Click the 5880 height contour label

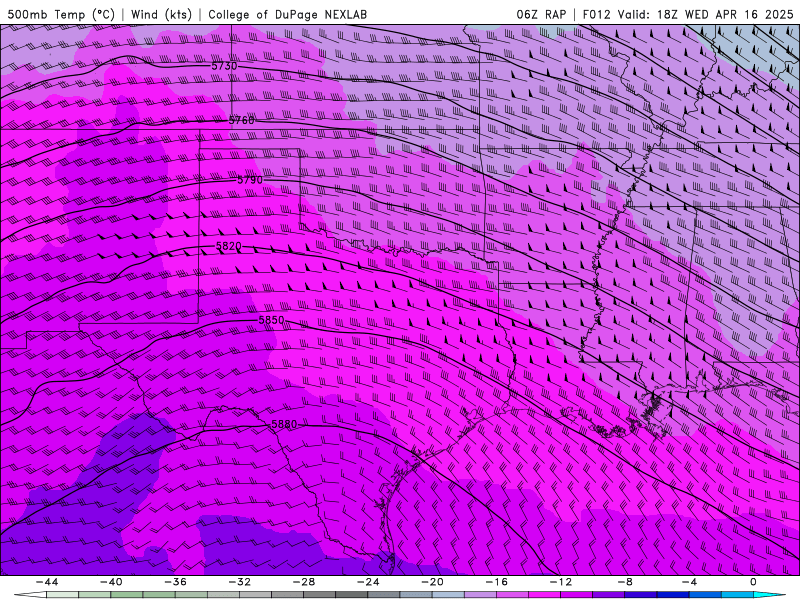coord(284,424)
